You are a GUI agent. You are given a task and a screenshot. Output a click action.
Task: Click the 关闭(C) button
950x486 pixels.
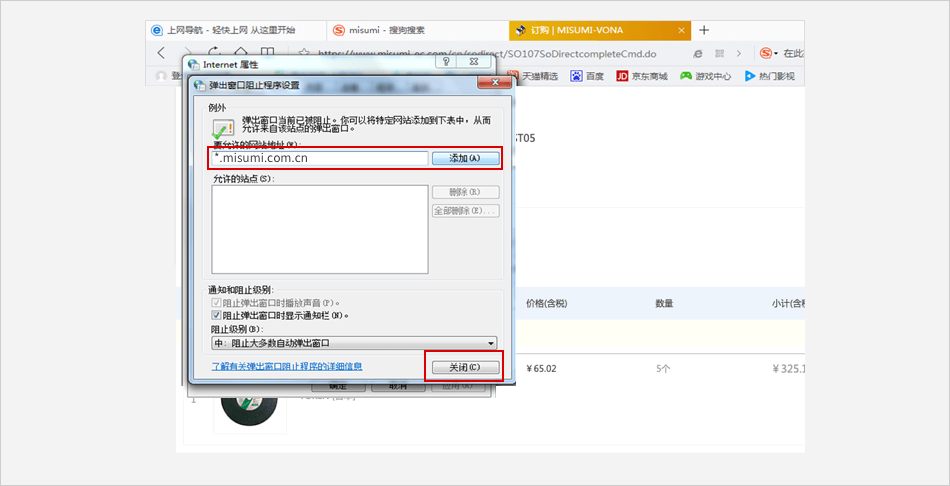[x=465, y=367]
